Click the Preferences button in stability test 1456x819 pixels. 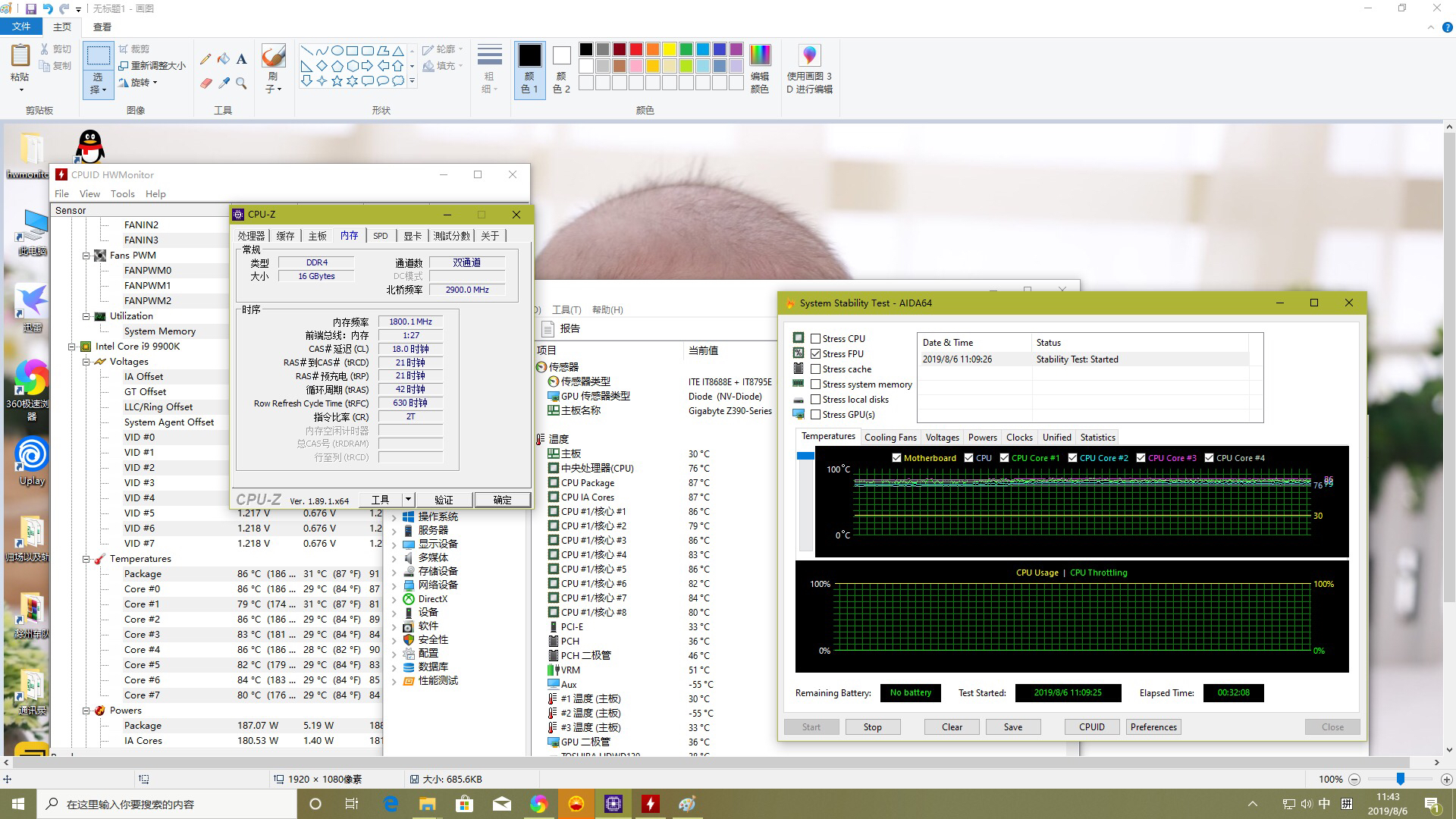1153,726
